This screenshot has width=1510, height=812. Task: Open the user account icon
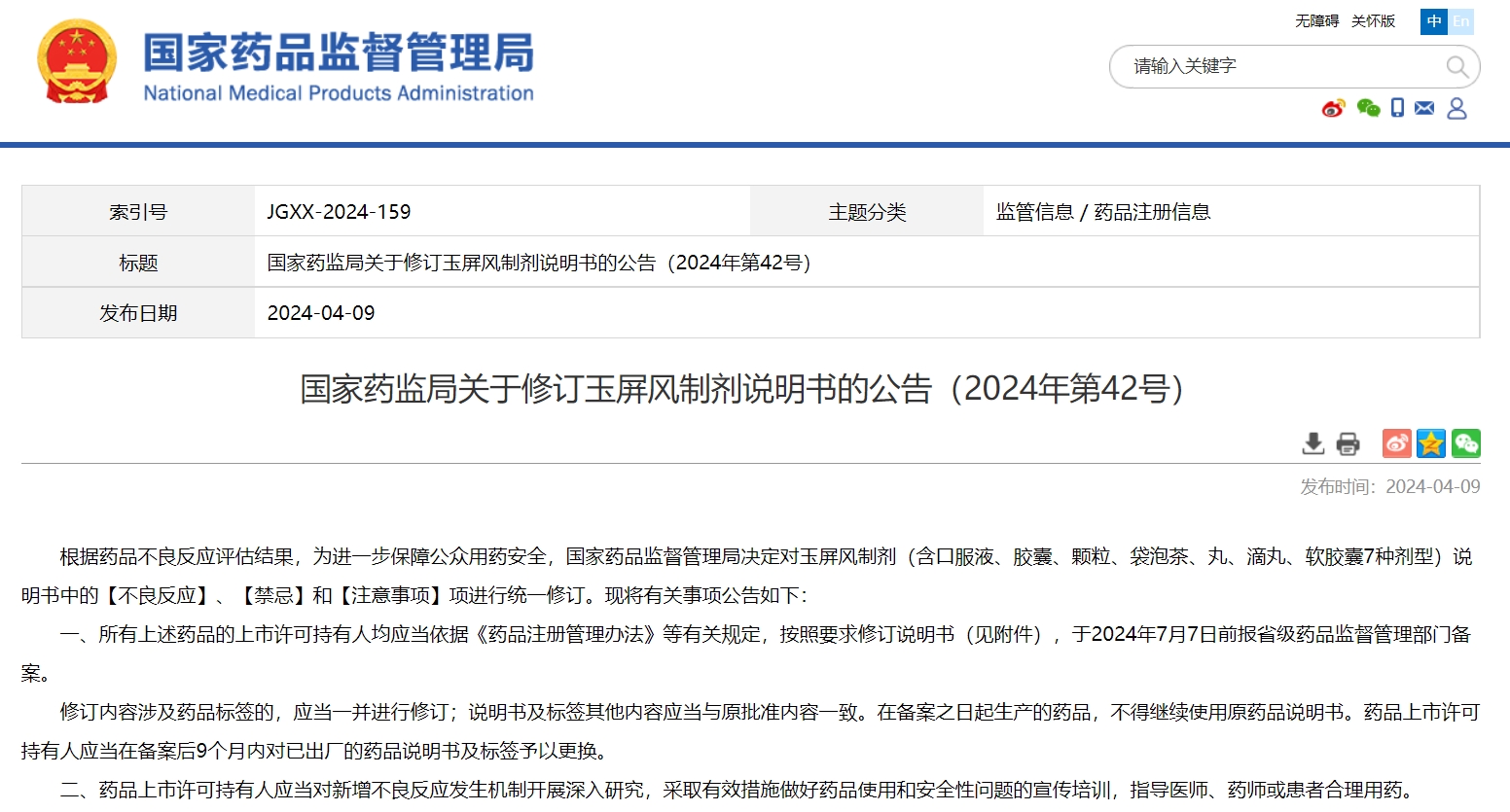1456,108
